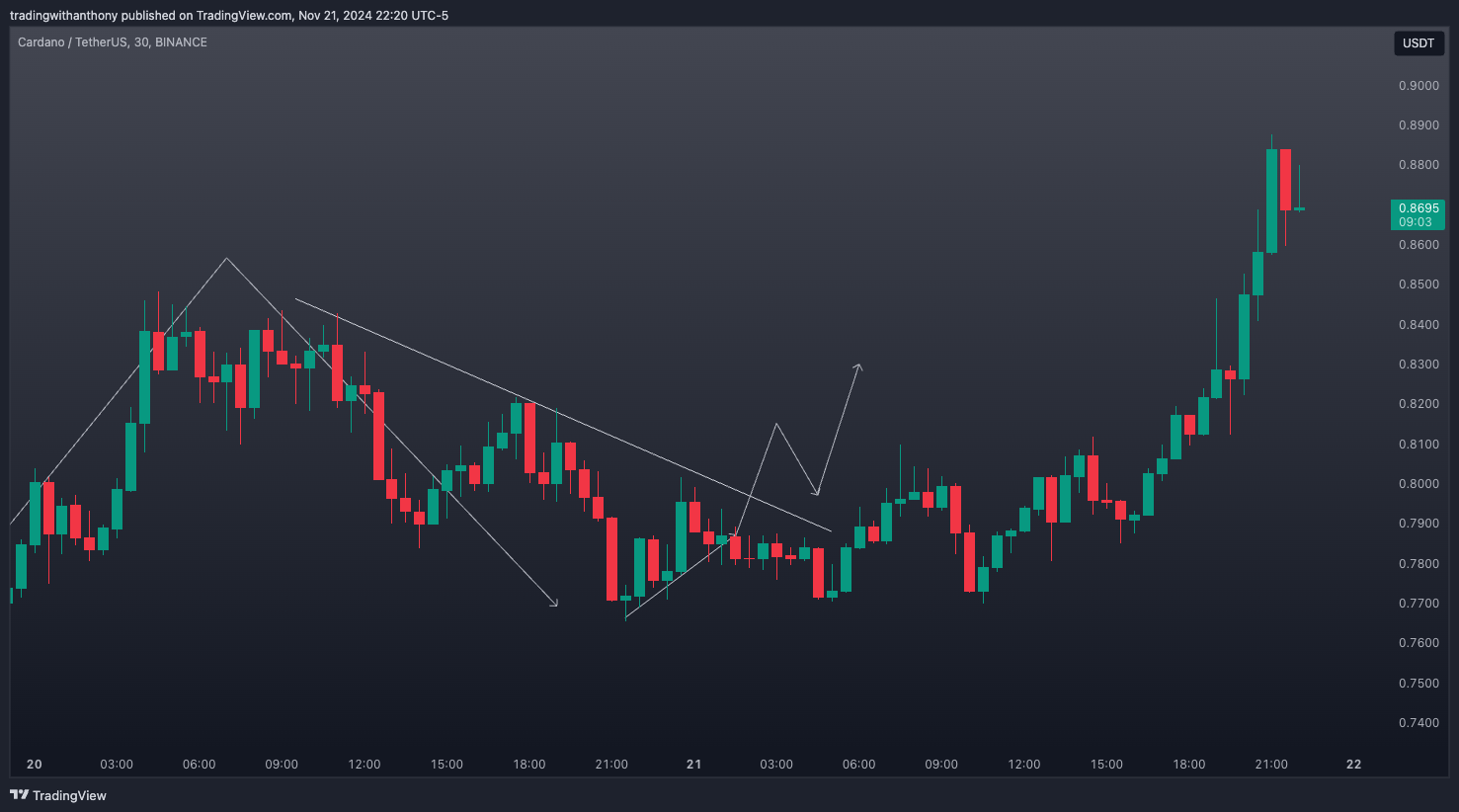Viewport: 1459px width, 812px height.
Task: Click the 18:00 label just after date 20
Action: [529, 765]
